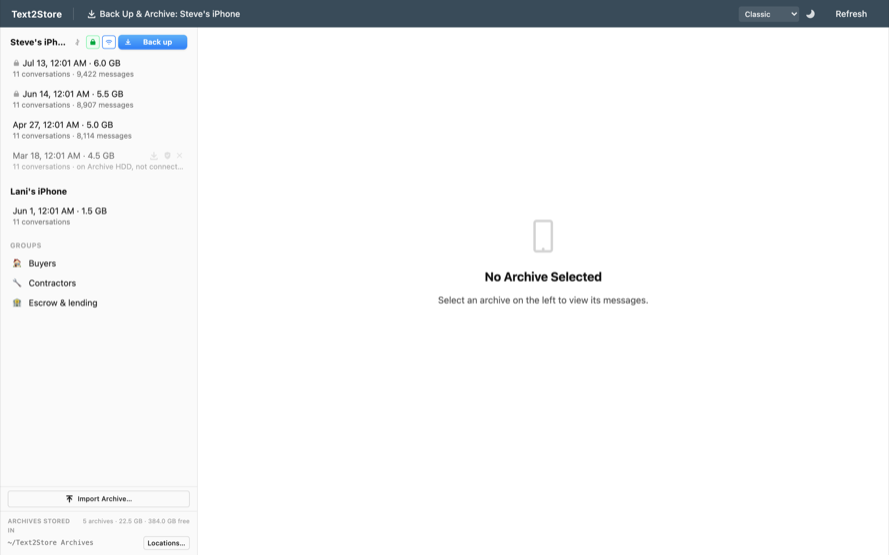The image size is (889, 555).
Task: Click '11 conversations · 8,114 messages' text
Action: point(72,136)
